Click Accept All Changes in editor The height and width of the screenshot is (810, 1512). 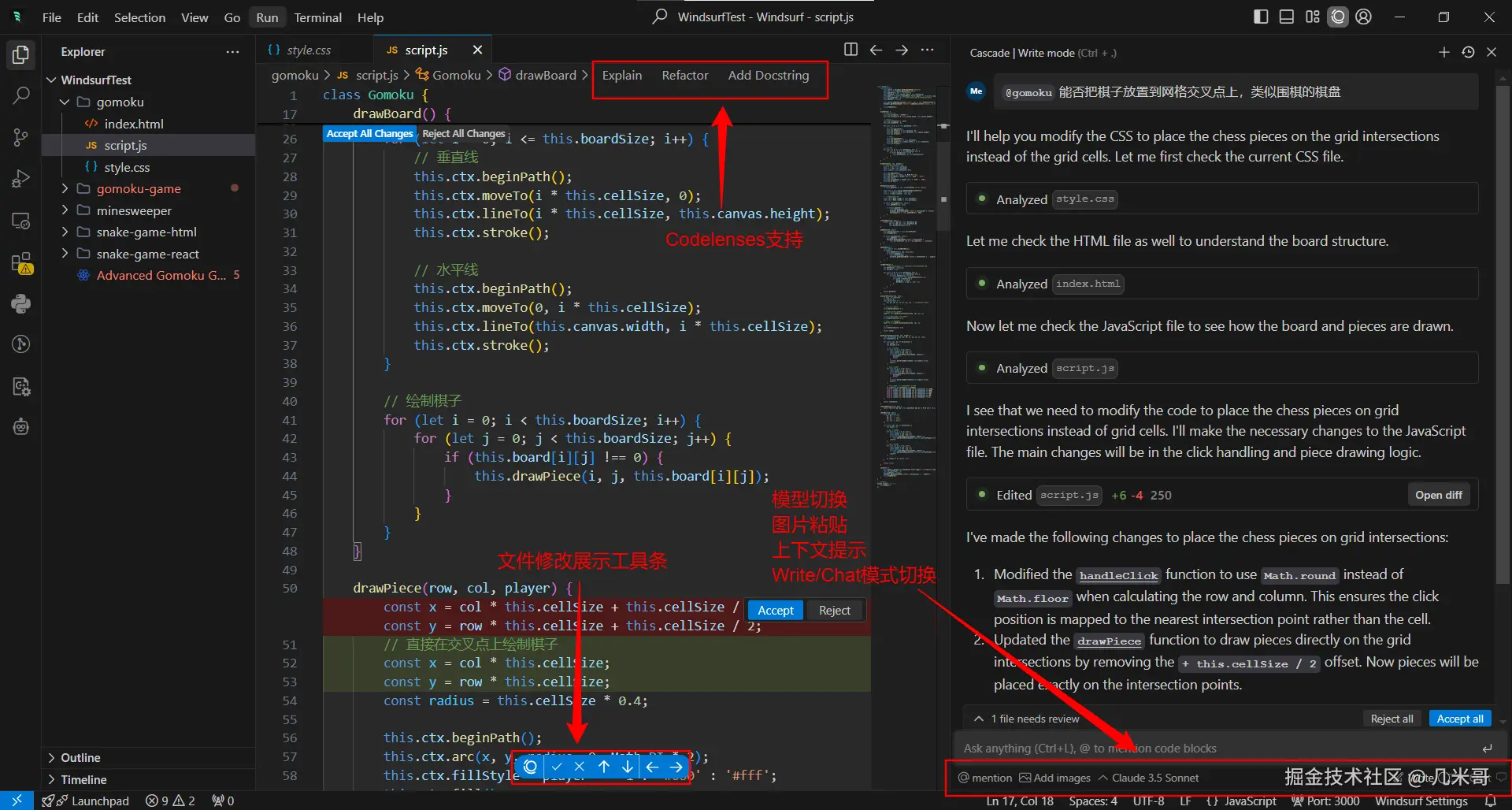coord(369,133)
